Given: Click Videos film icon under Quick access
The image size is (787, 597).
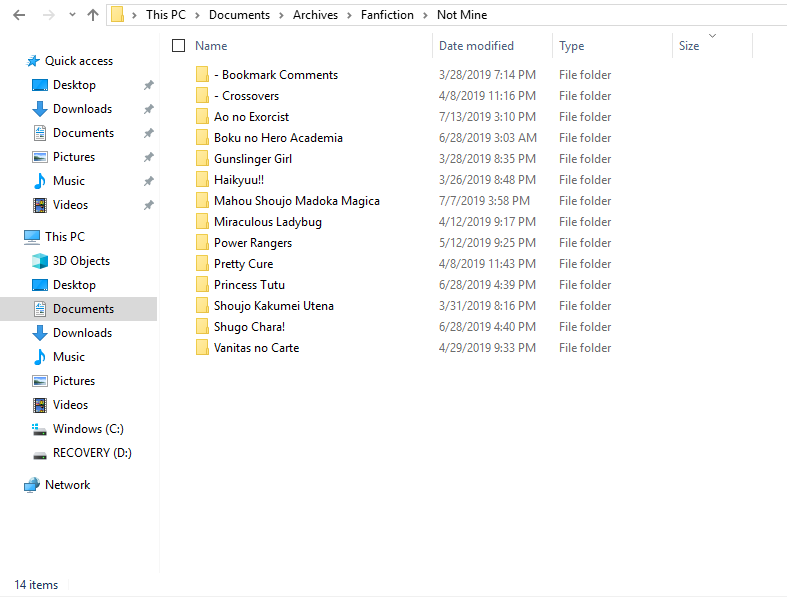Looking at the screenshot, I should pyautogui.click(x=40, y=205).
